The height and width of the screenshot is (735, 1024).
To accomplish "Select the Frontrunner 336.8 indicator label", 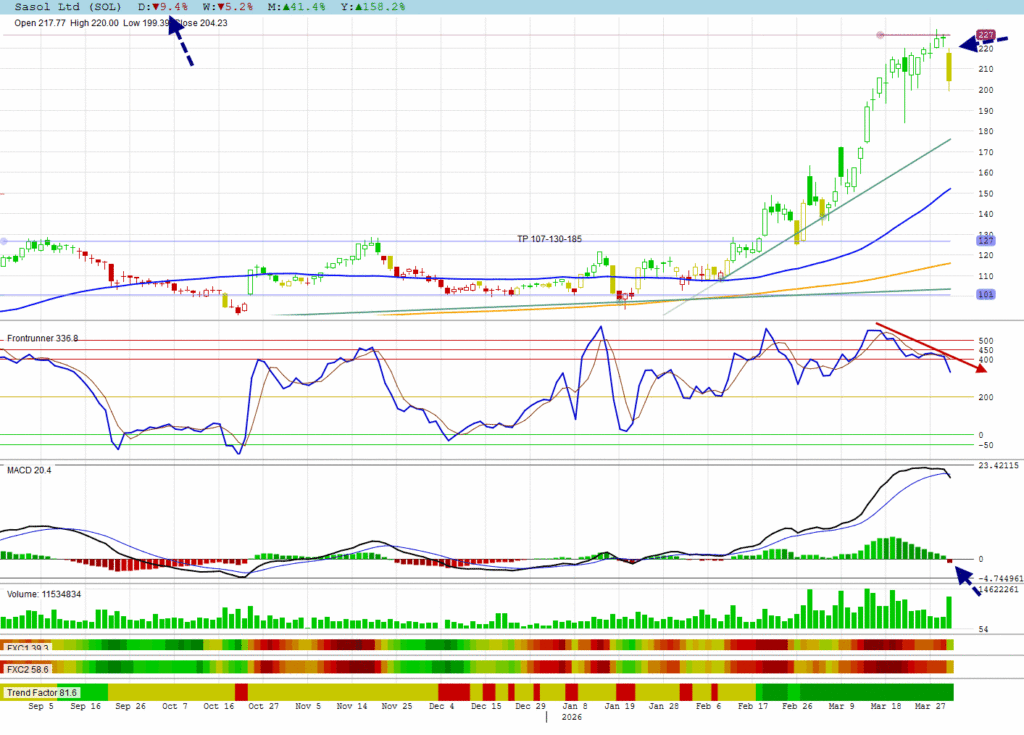I will [42, 339].
